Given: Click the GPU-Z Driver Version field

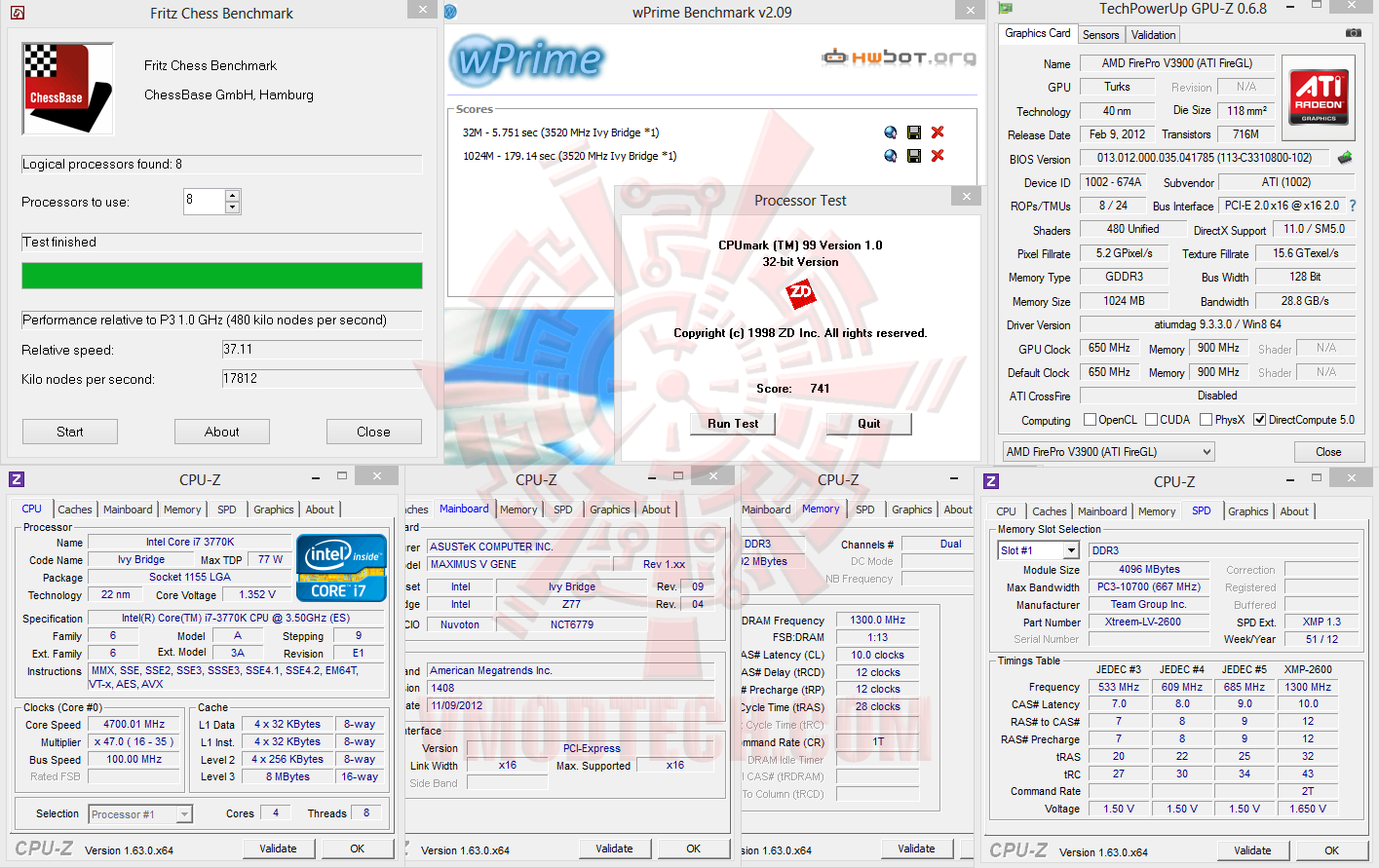Looking at the screenshot, I should click(1217, 324).
